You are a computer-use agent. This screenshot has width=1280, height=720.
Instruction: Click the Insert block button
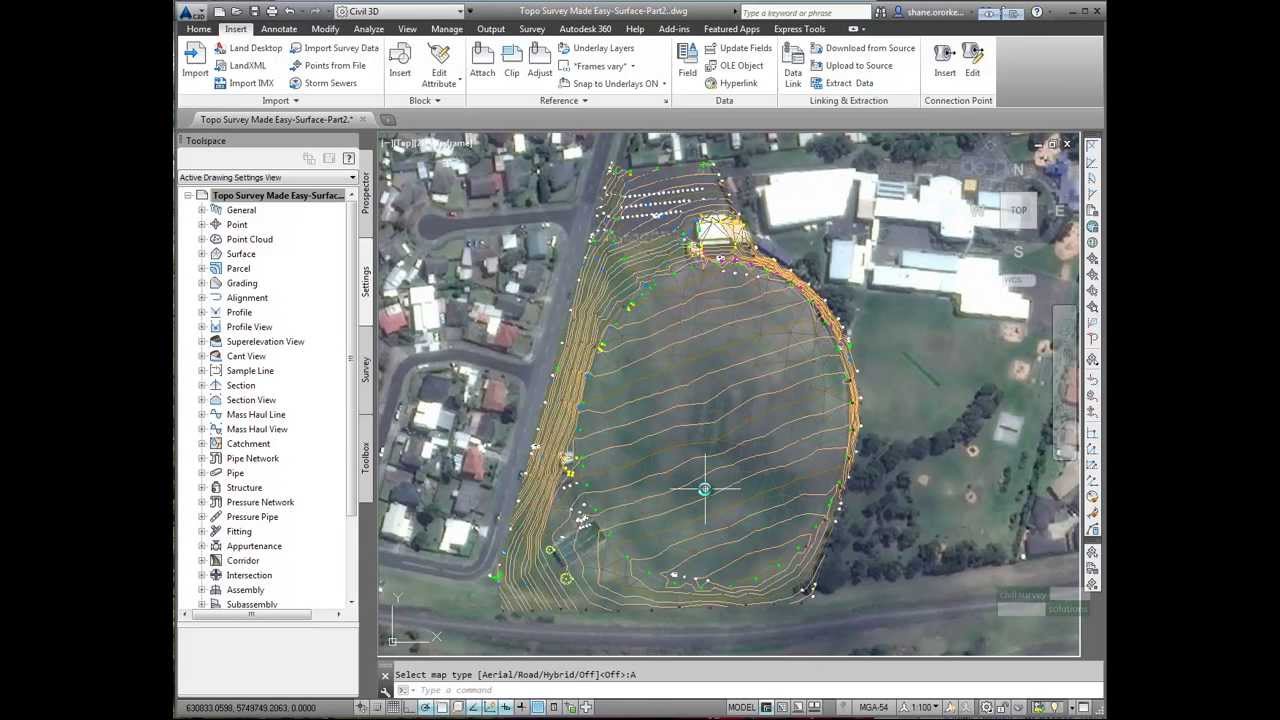point(400,60)
